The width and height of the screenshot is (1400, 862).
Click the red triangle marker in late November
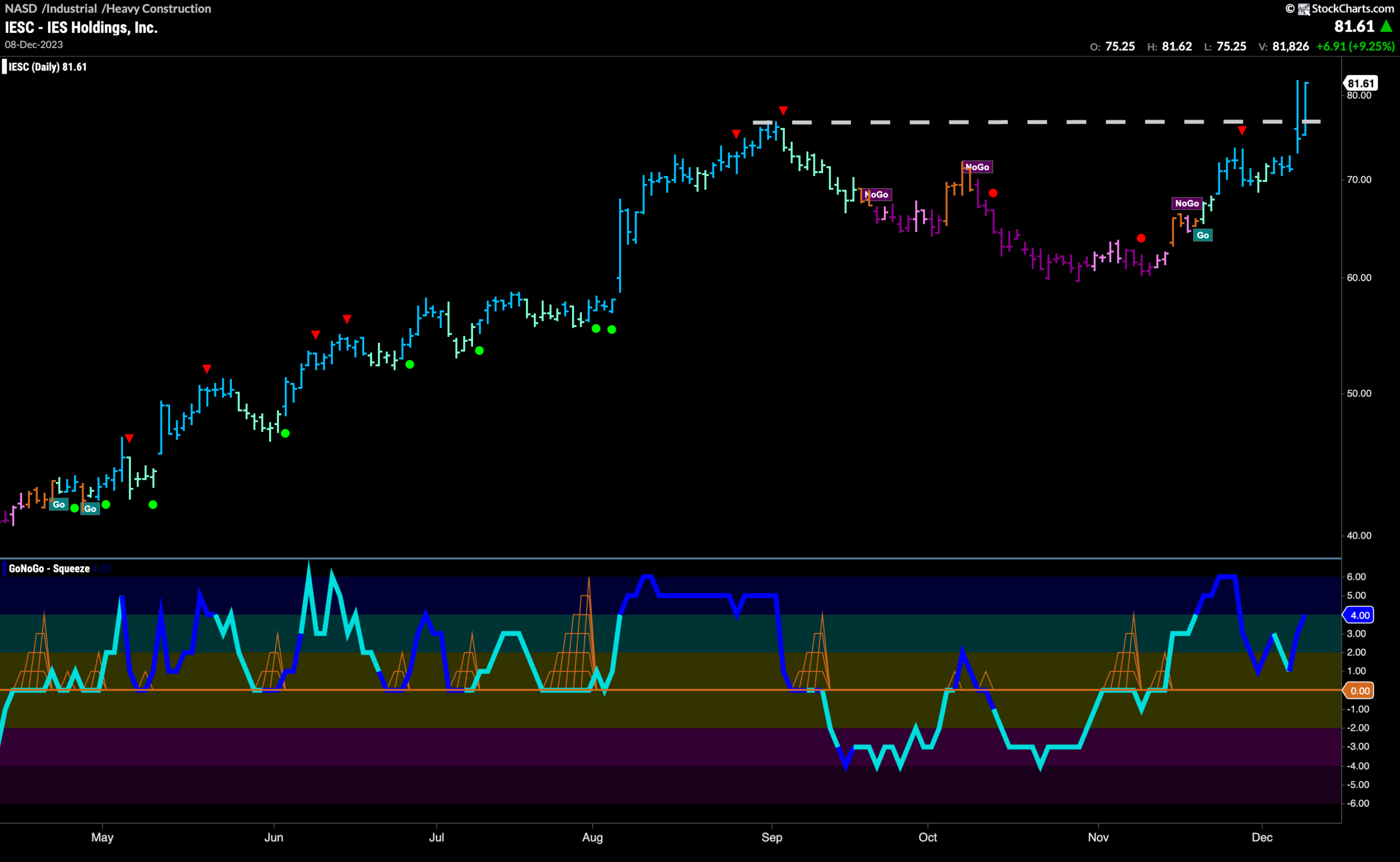tap(1242, 131)
